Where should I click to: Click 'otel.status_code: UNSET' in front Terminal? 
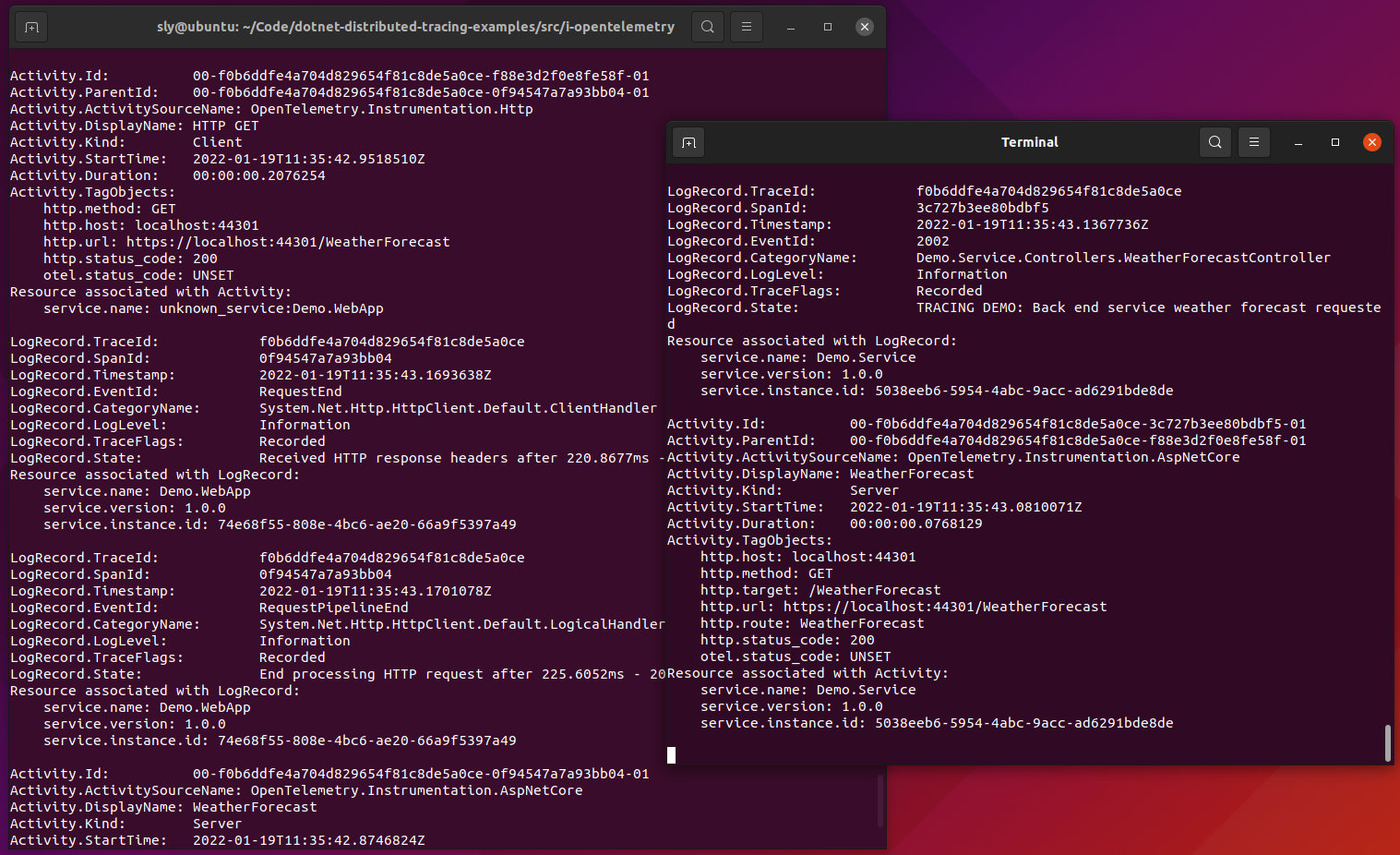pyautogui.click(x=796, y=656)
